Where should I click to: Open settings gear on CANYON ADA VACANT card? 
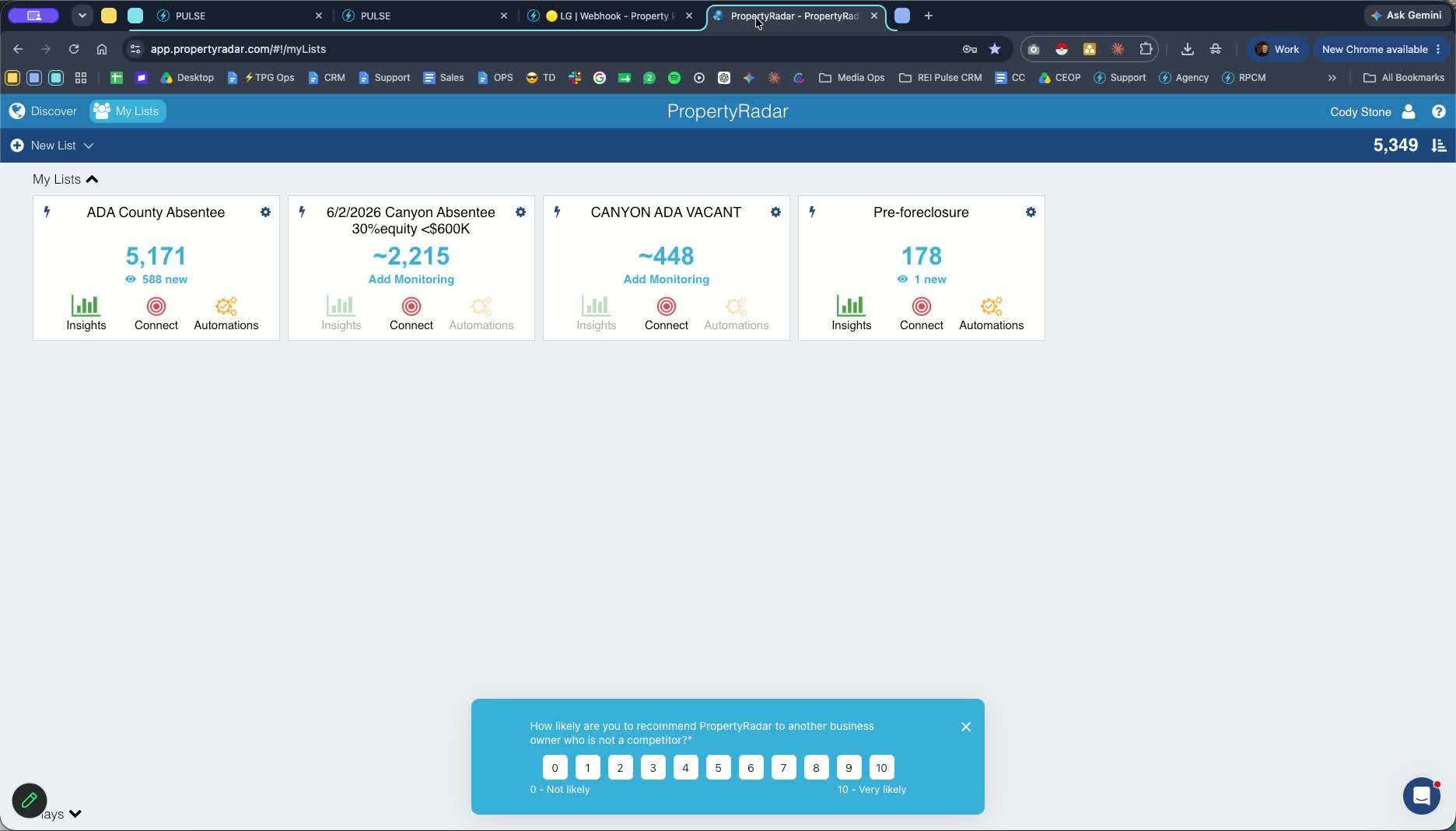point(775,212)
